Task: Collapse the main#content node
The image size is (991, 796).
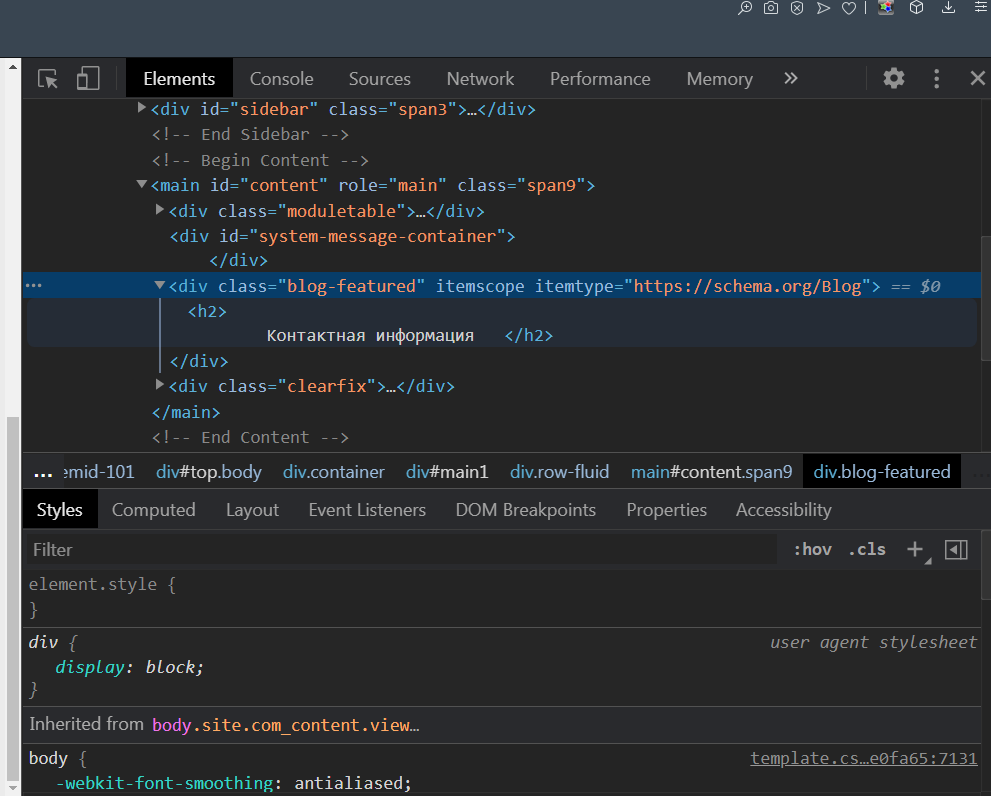Action: tap(142, 184)
